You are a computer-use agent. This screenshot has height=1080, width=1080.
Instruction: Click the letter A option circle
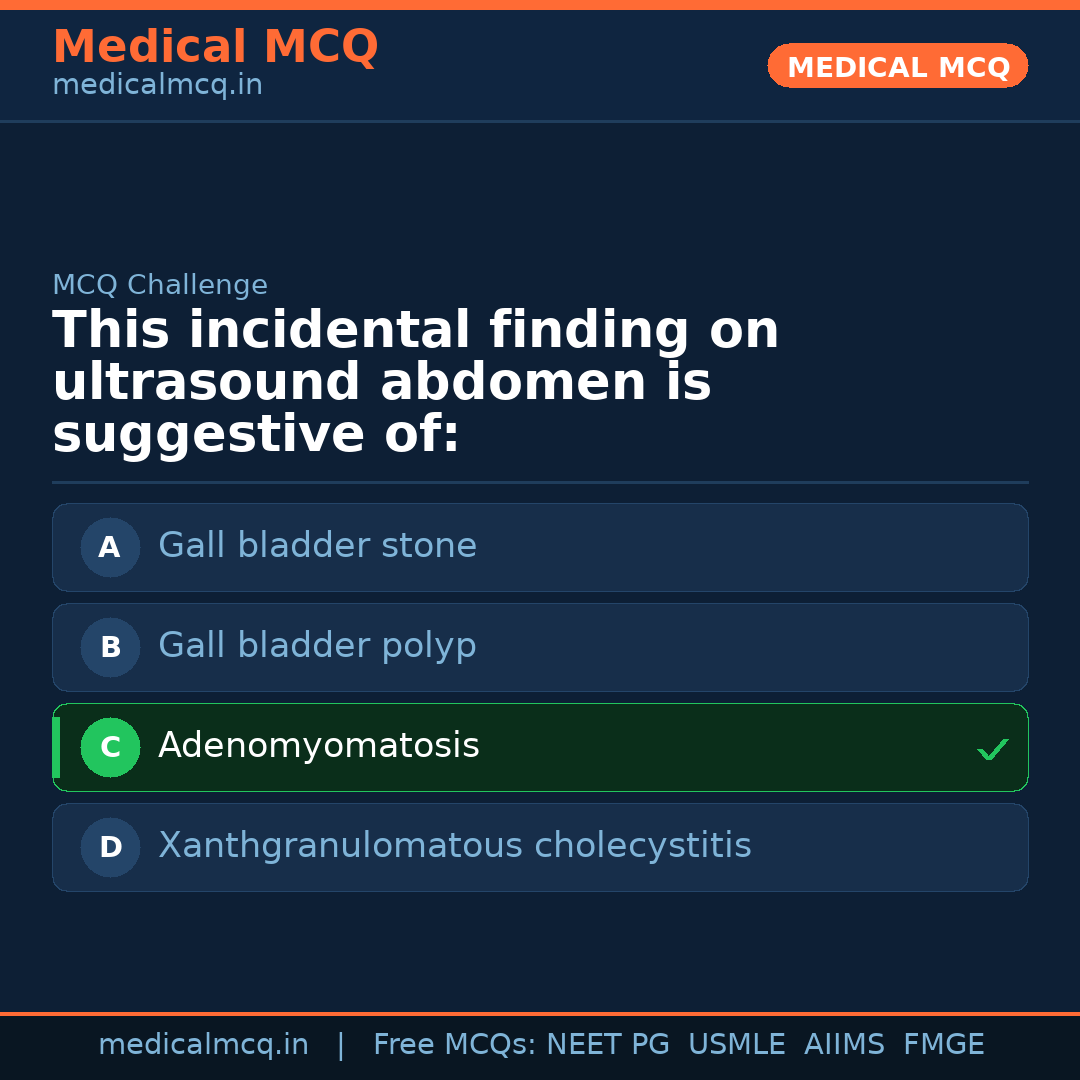pos(110,547)
